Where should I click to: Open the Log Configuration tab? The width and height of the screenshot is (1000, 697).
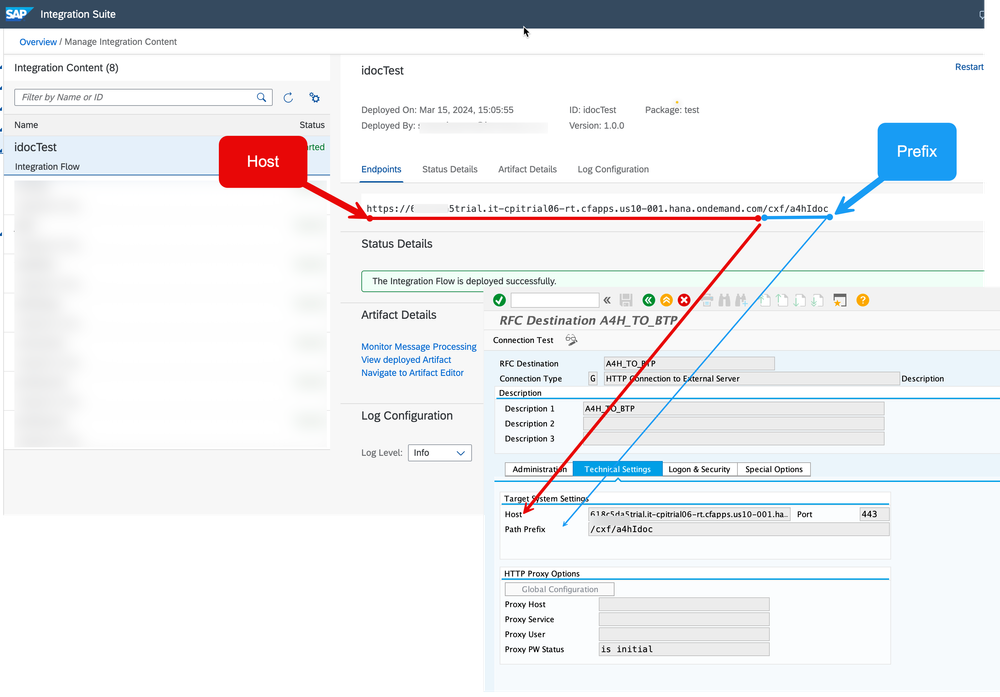pyautogui.click(x=613, y=169)
